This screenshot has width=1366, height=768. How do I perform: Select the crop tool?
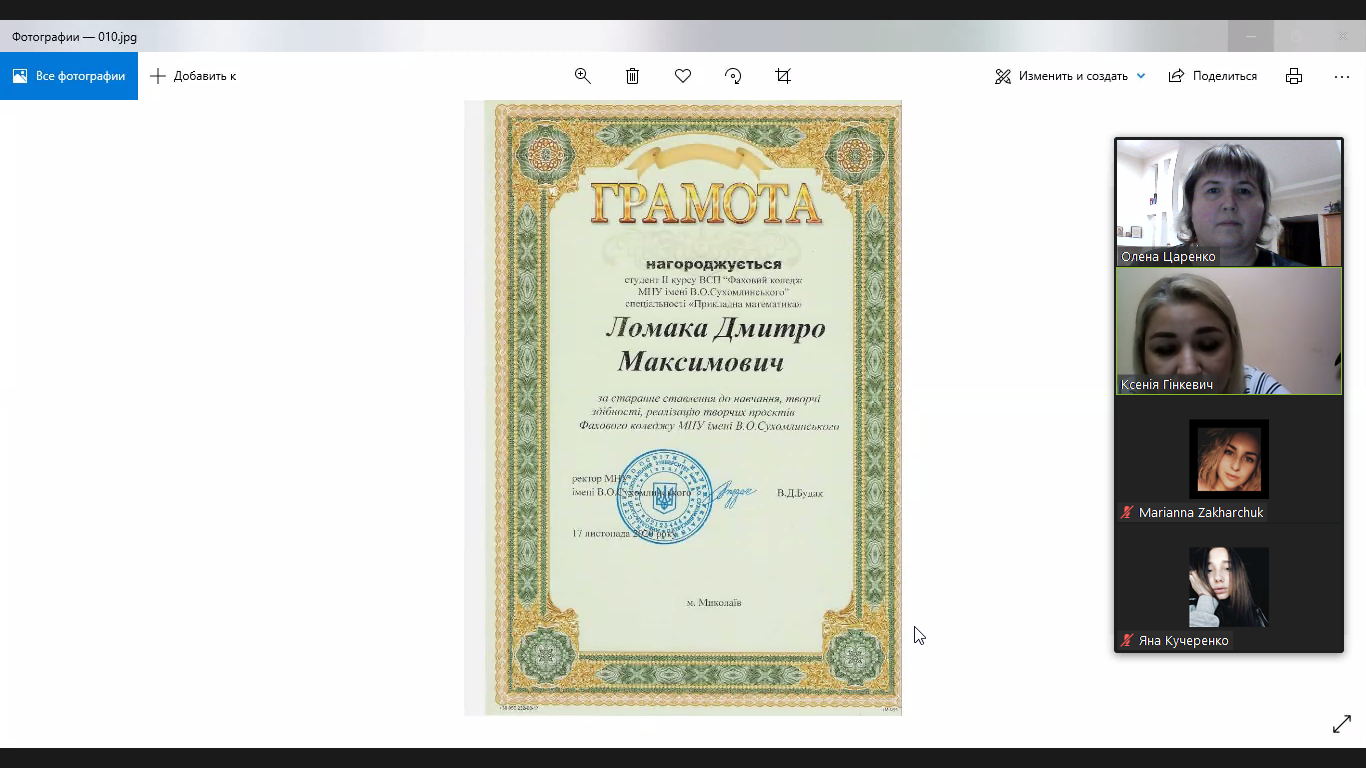tap(783, 76)
